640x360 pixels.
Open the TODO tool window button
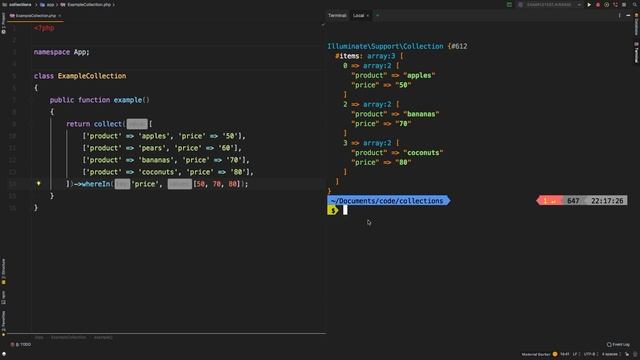click(21, 344)
